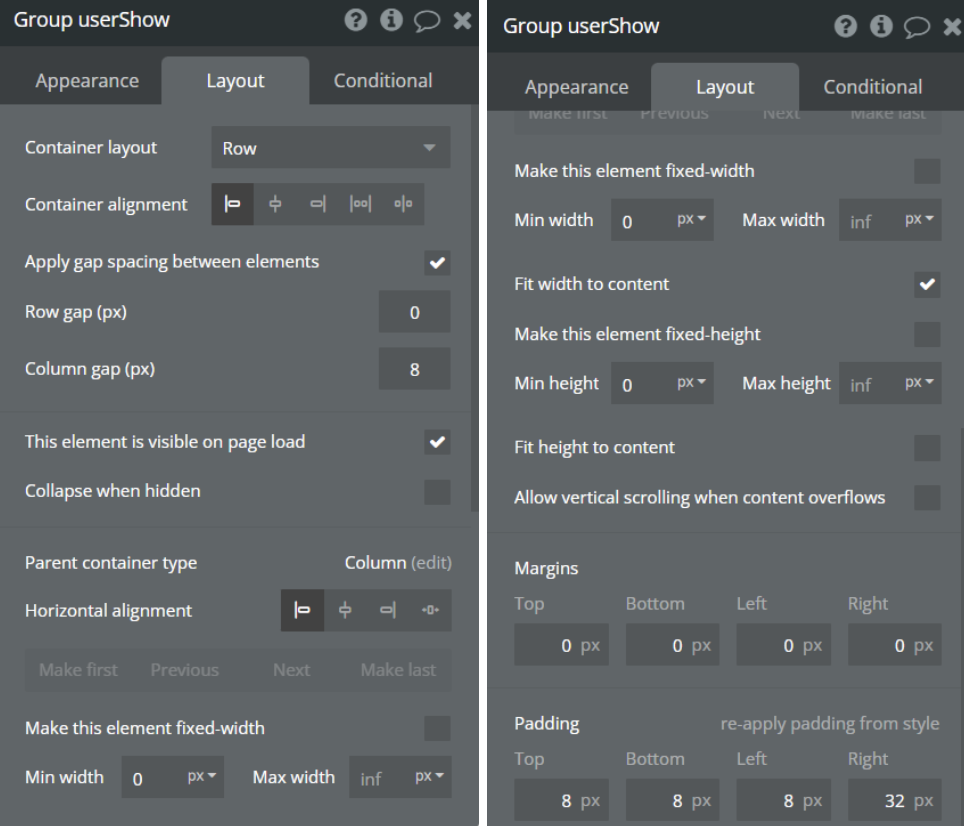Click re-apply padding from style
The width and height of the screenshot is (964, 826).
pyautogui.click(x=829, y=723)
